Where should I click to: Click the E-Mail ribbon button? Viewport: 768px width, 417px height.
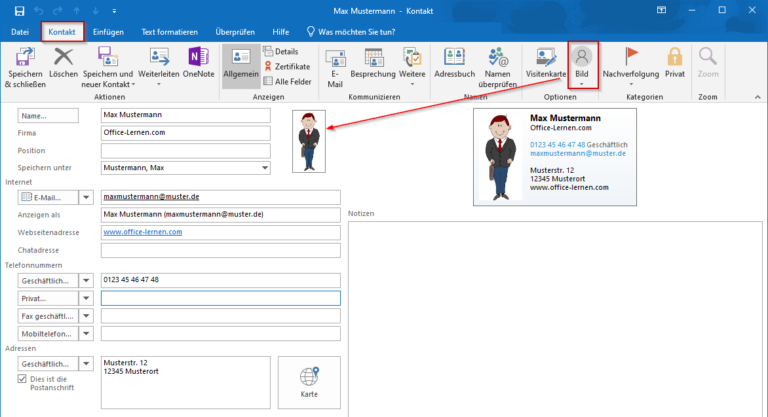pos(335,68)
